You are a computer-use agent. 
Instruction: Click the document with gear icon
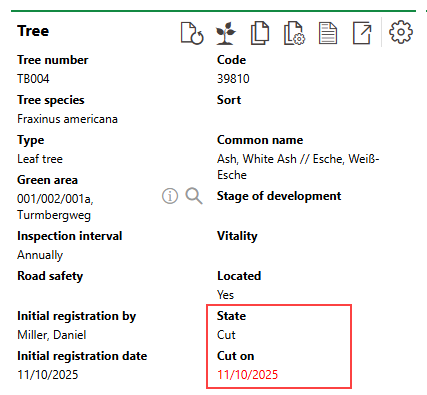tap(294, 33)
